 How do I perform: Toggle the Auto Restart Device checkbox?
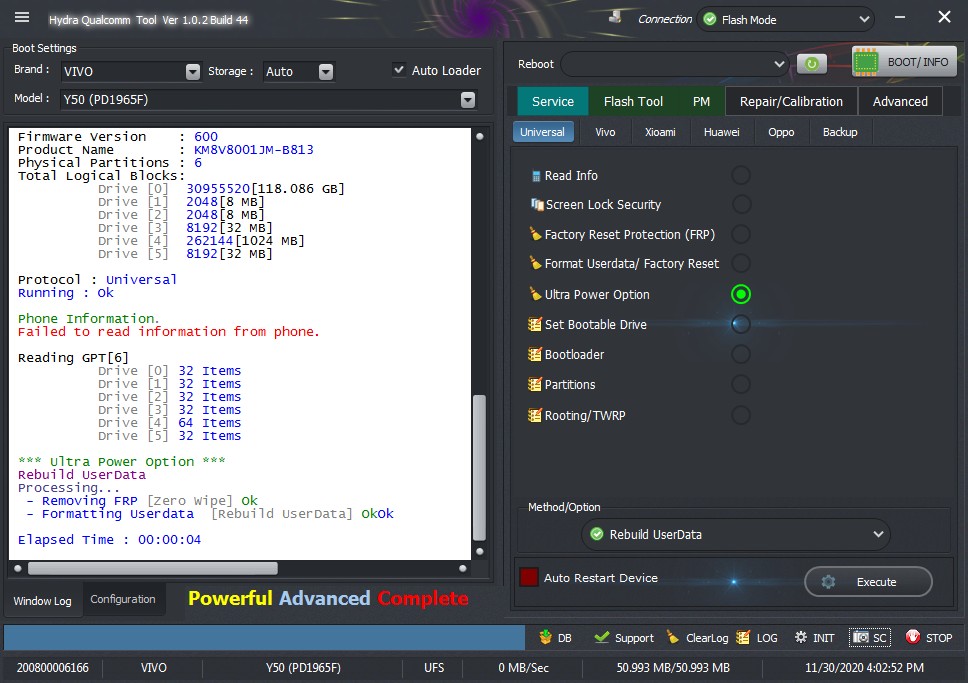pos(529,577)
